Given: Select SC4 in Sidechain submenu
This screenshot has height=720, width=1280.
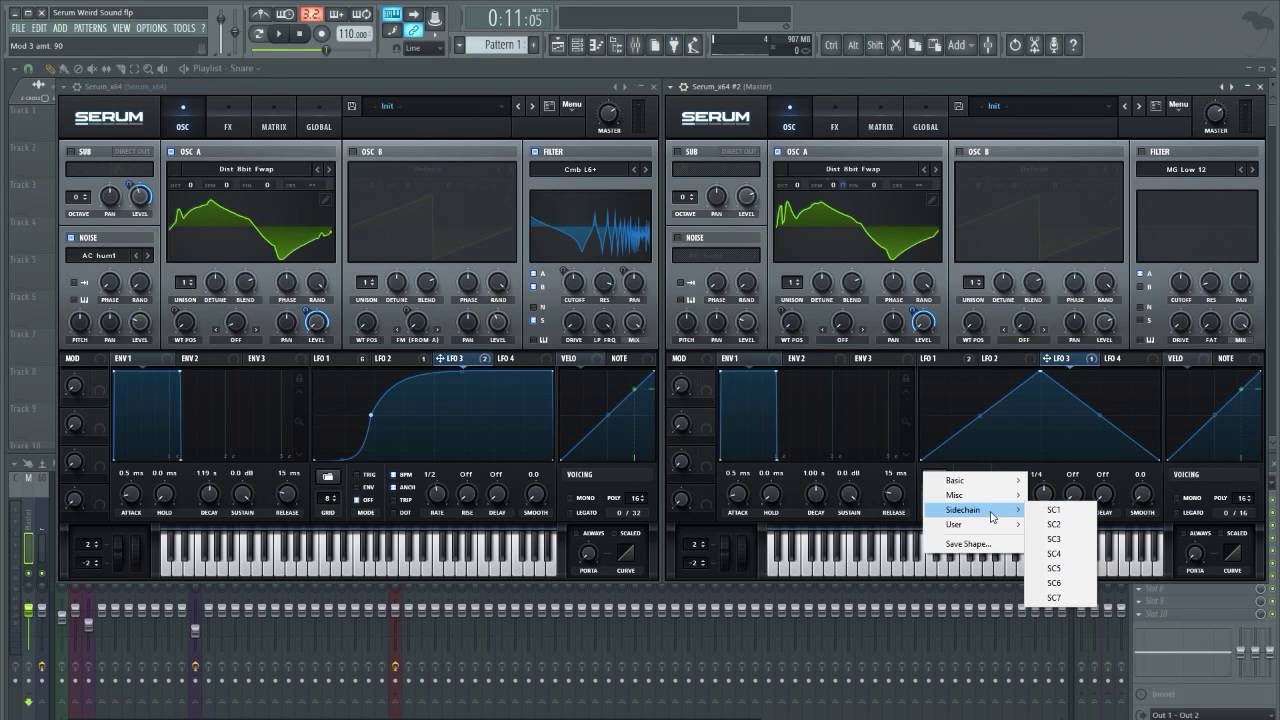Looking at the screenshot, I should (x=1060, y=554).
